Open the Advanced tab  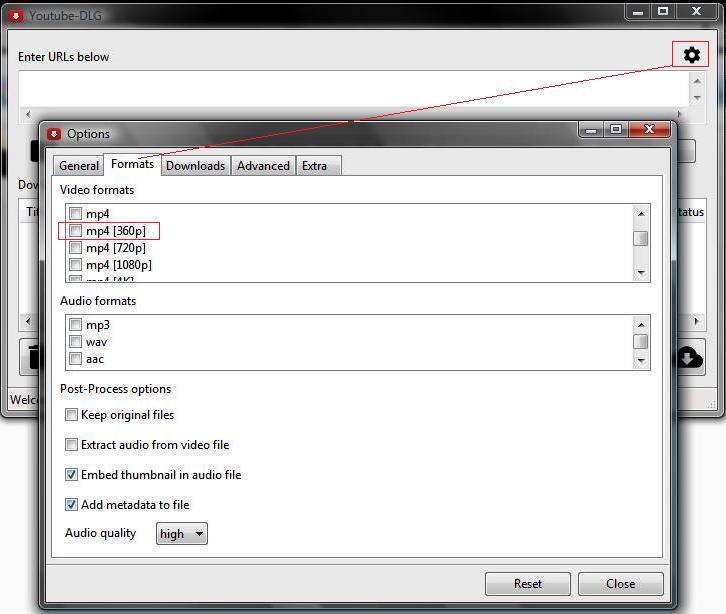pos(263,166)
